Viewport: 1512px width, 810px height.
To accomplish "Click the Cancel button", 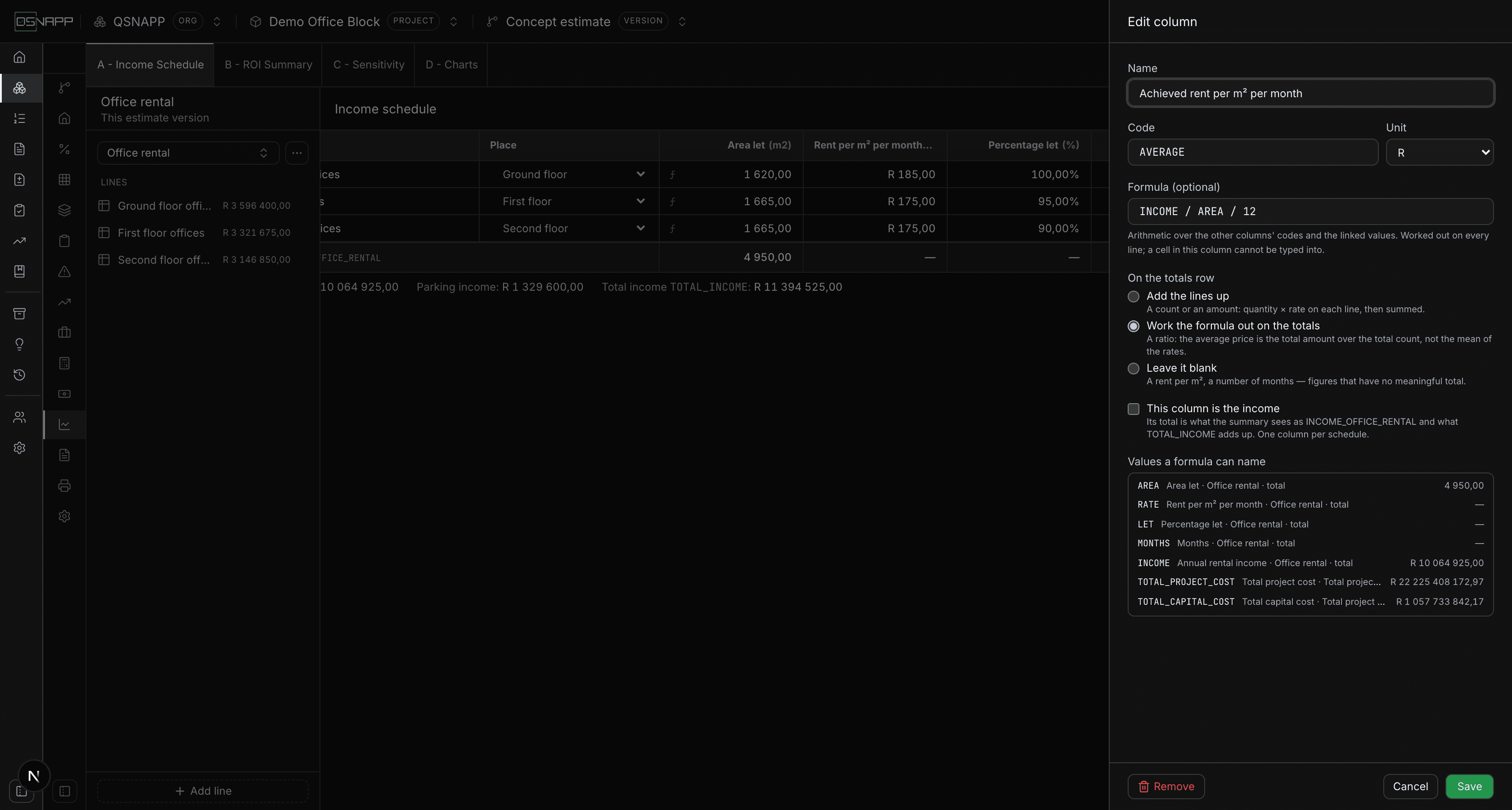I will point(1410,787).
